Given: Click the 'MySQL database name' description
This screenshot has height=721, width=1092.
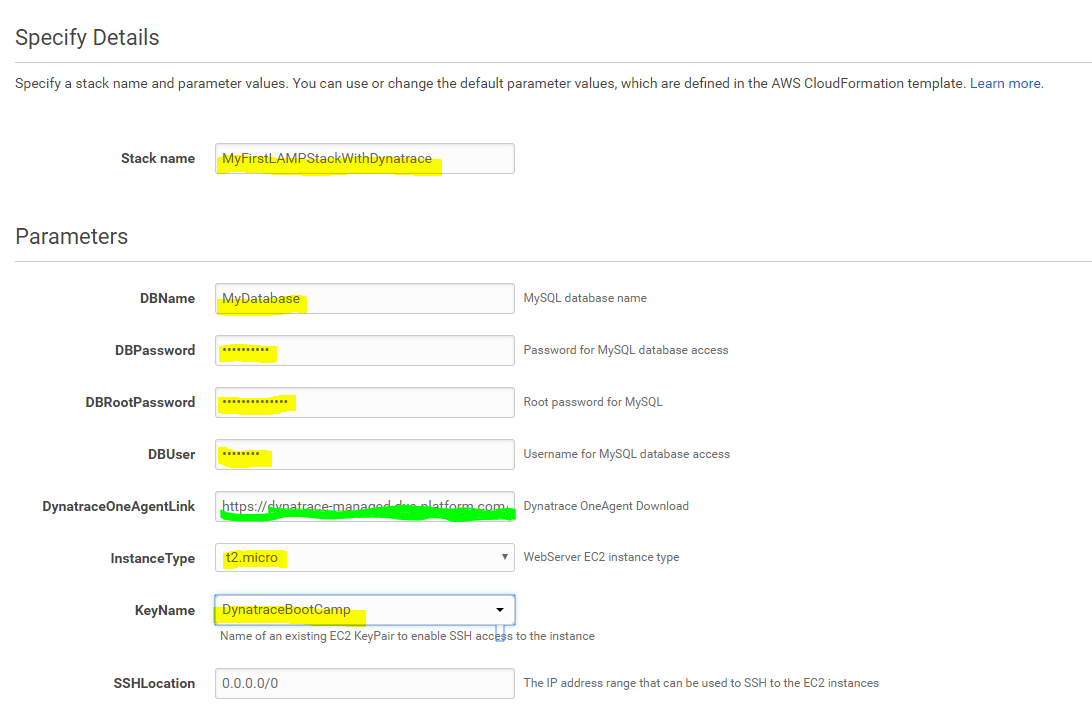Looking at the screenshot, I should click(x=585, y=298).
